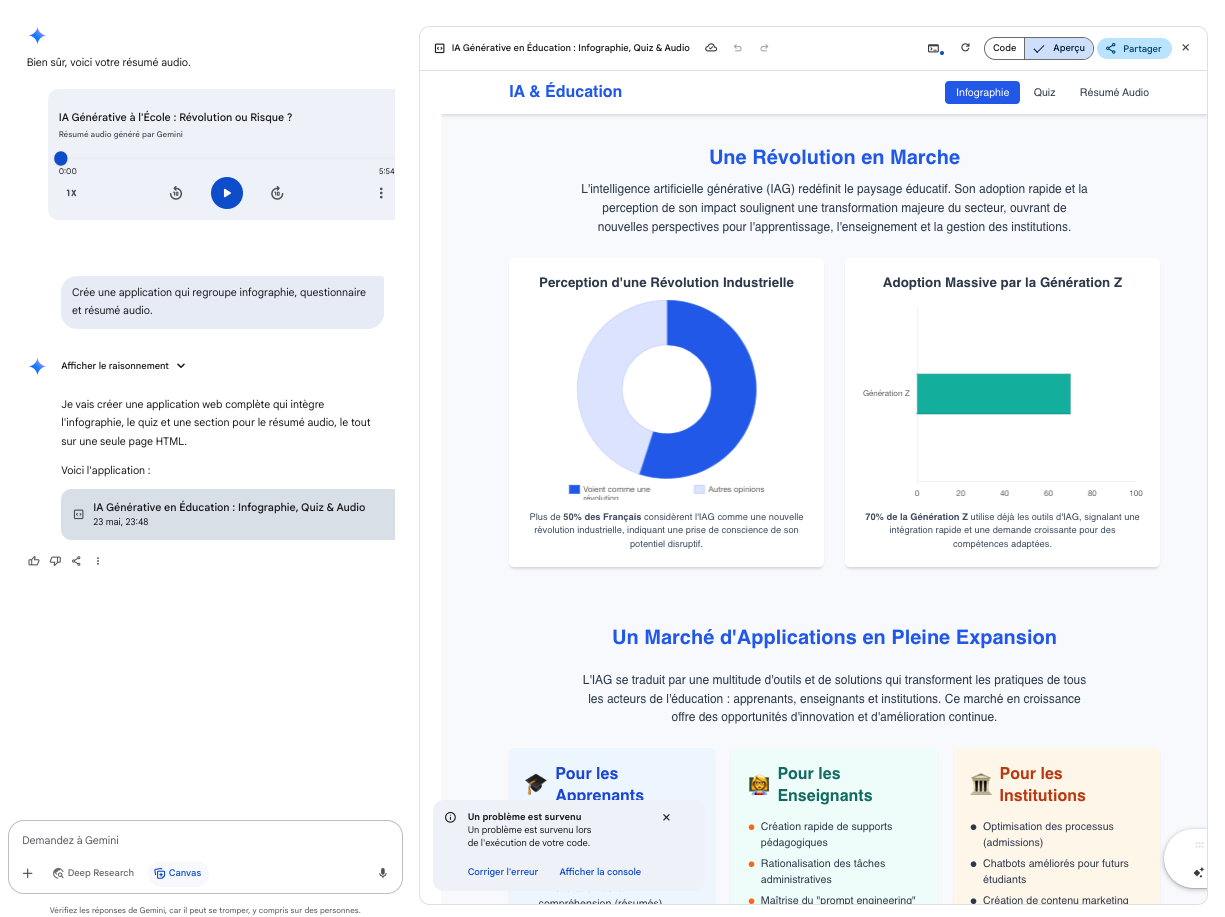Open audio player three-dot menu

pos(381,193)
